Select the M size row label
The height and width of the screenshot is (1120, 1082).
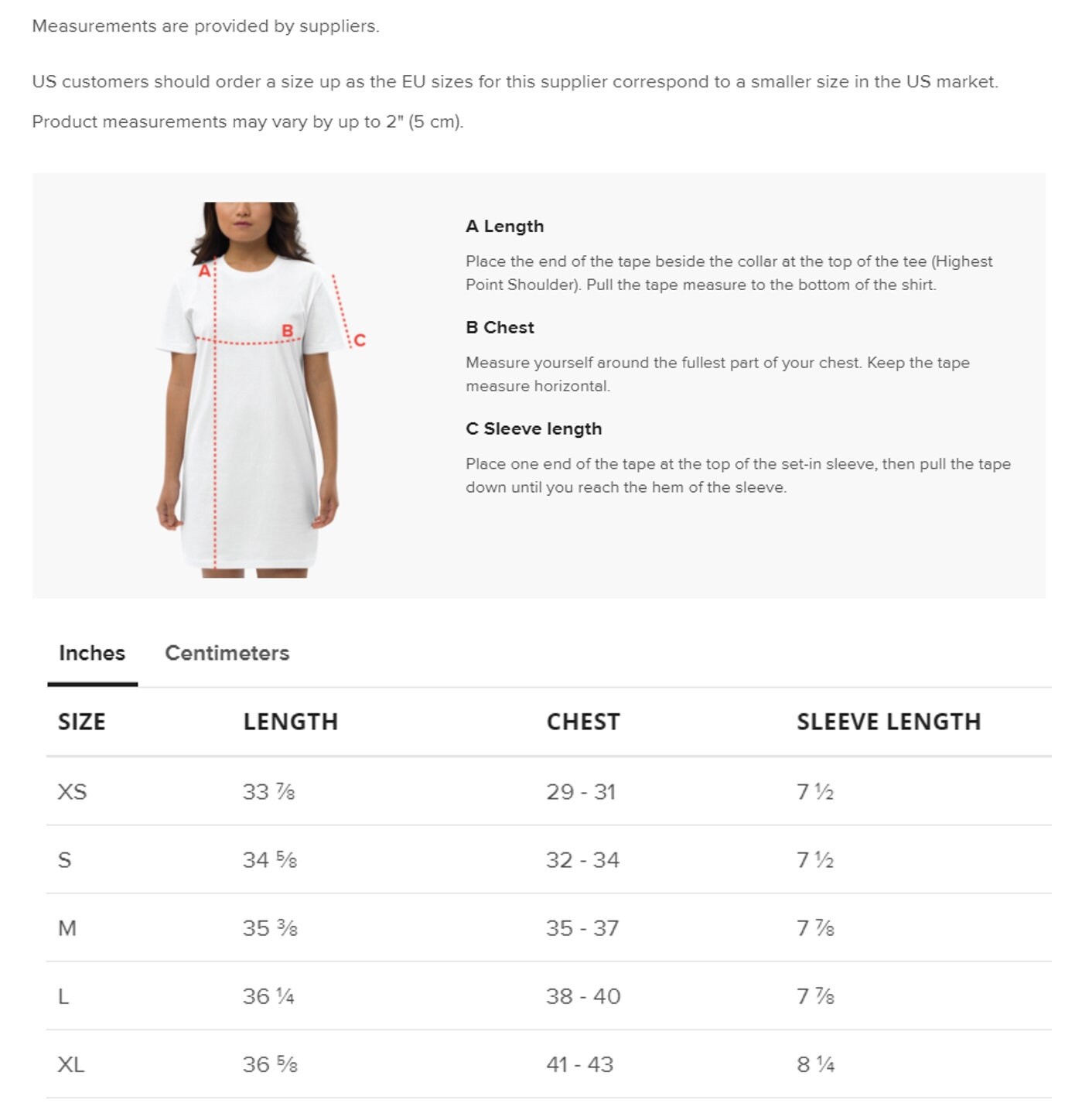pos(67,928)
